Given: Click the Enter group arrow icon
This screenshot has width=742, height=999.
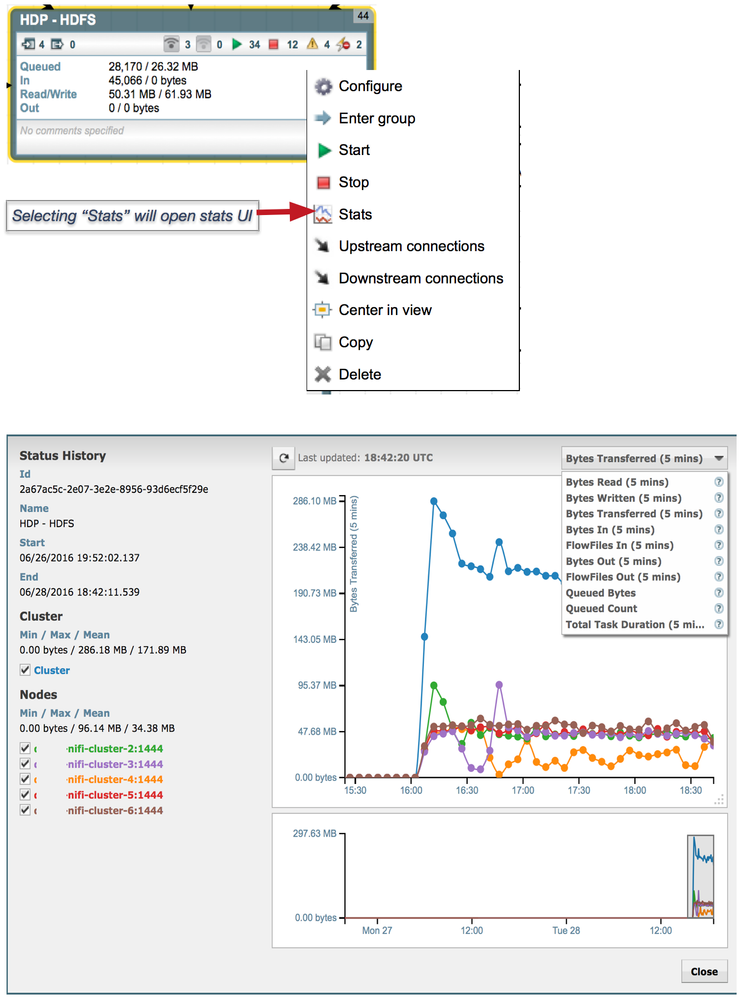Looking at the screenshot, I should pyautogui.click(x=323, y=118).
